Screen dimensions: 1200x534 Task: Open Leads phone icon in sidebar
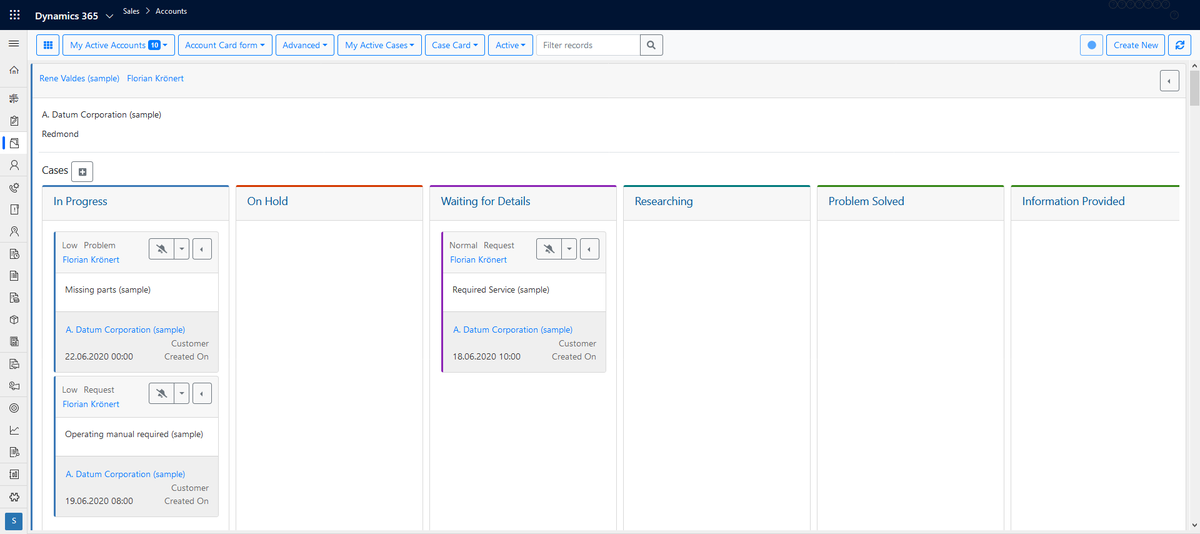pyautogui.click(x=14, y=187)
